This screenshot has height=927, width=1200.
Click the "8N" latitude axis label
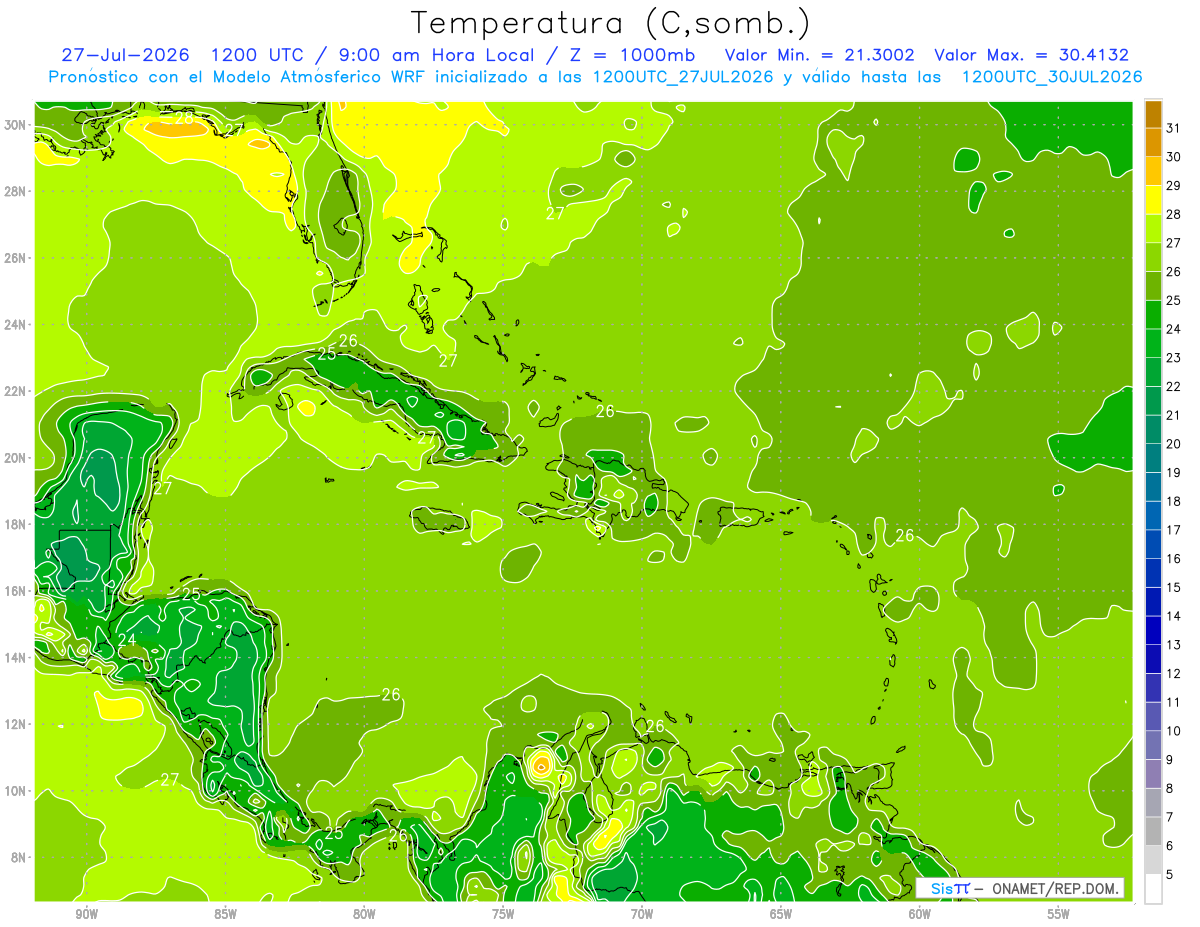point(19,858)
